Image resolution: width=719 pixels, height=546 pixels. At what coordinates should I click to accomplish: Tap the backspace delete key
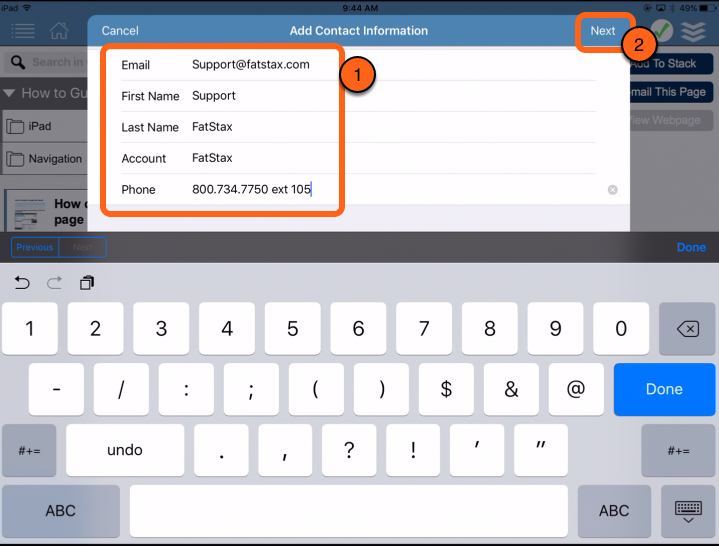click(687, 329)
